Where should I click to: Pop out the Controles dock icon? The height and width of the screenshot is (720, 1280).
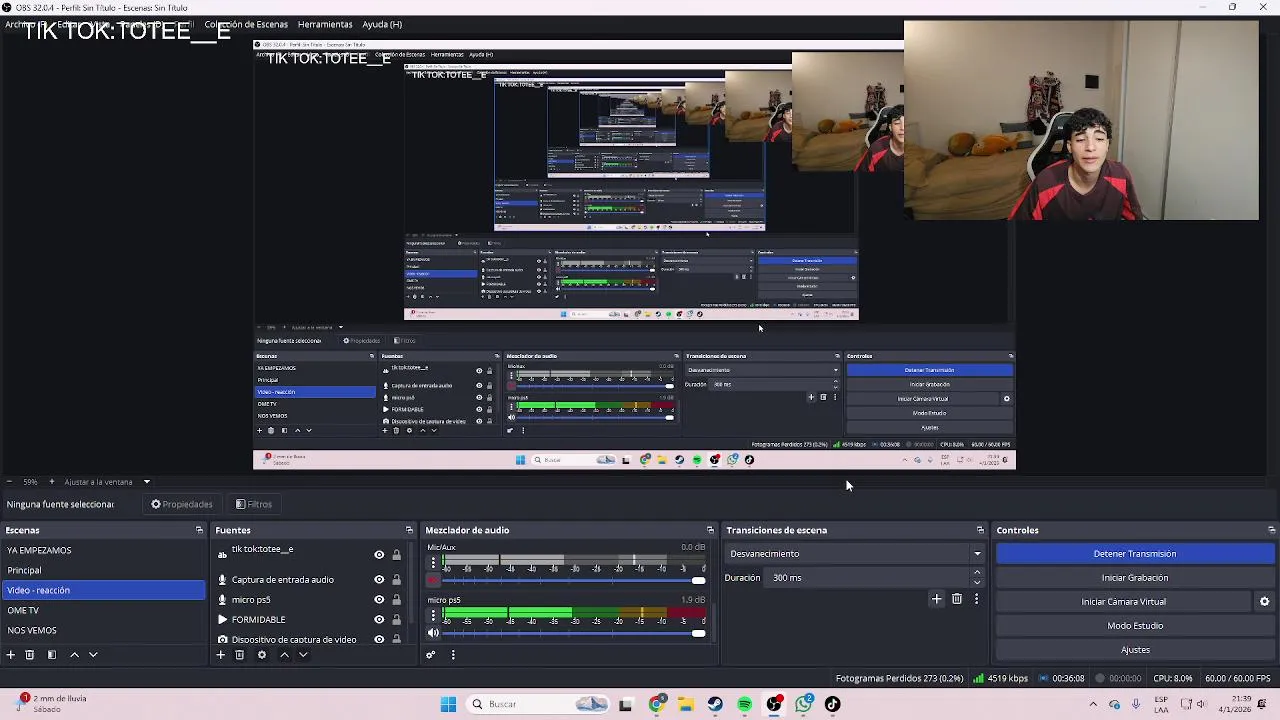pos(1271,530)
